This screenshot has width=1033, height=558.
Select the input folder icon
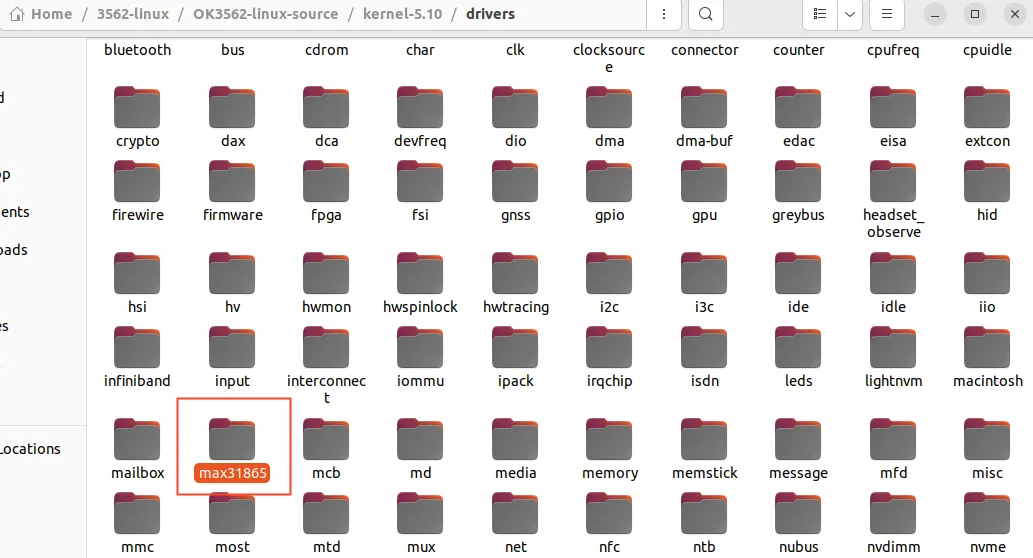[232, 348]
